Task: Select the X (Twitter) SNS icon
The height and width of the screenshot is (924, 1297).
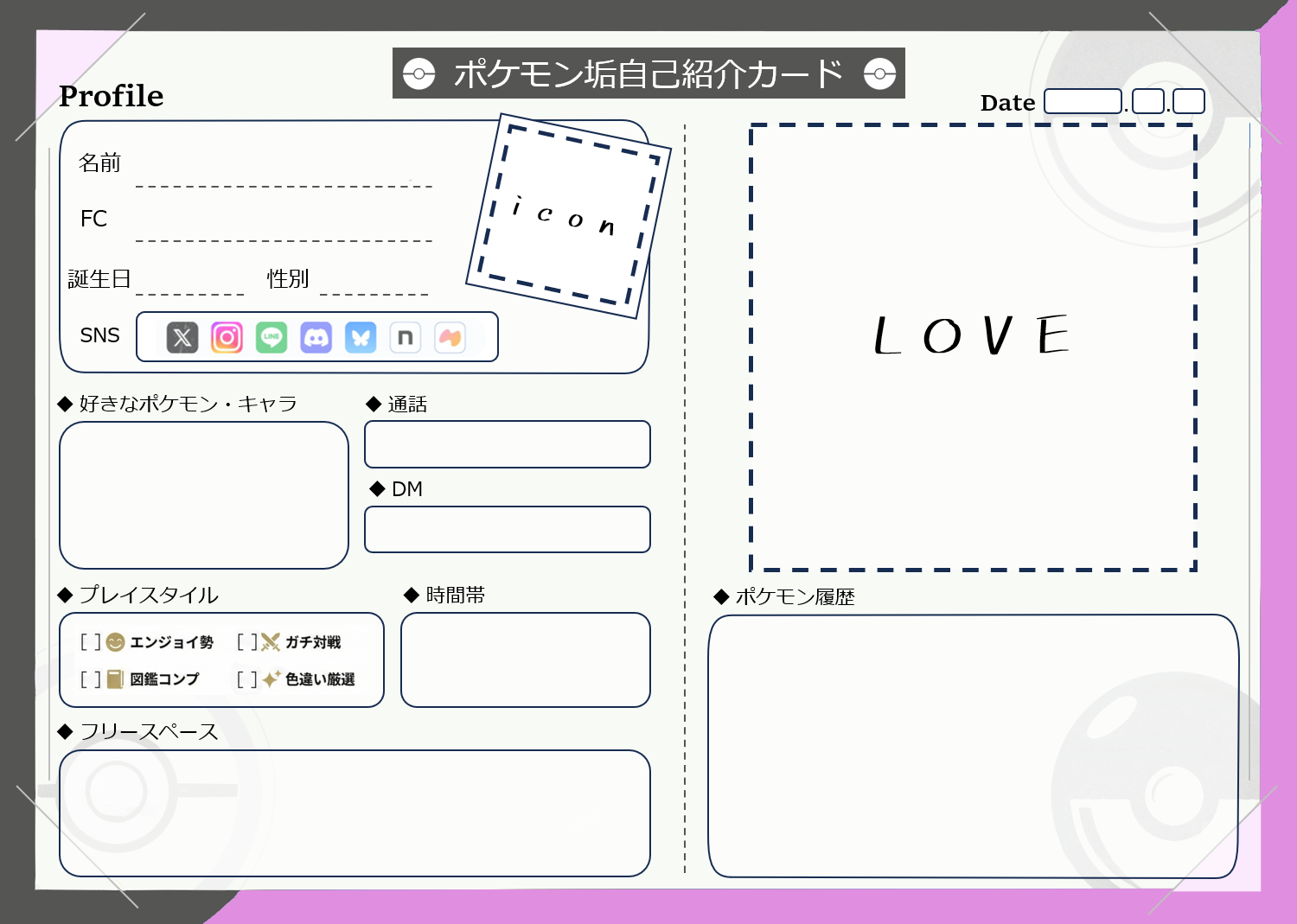Action: pyautogui.click(x=182, y=337)
